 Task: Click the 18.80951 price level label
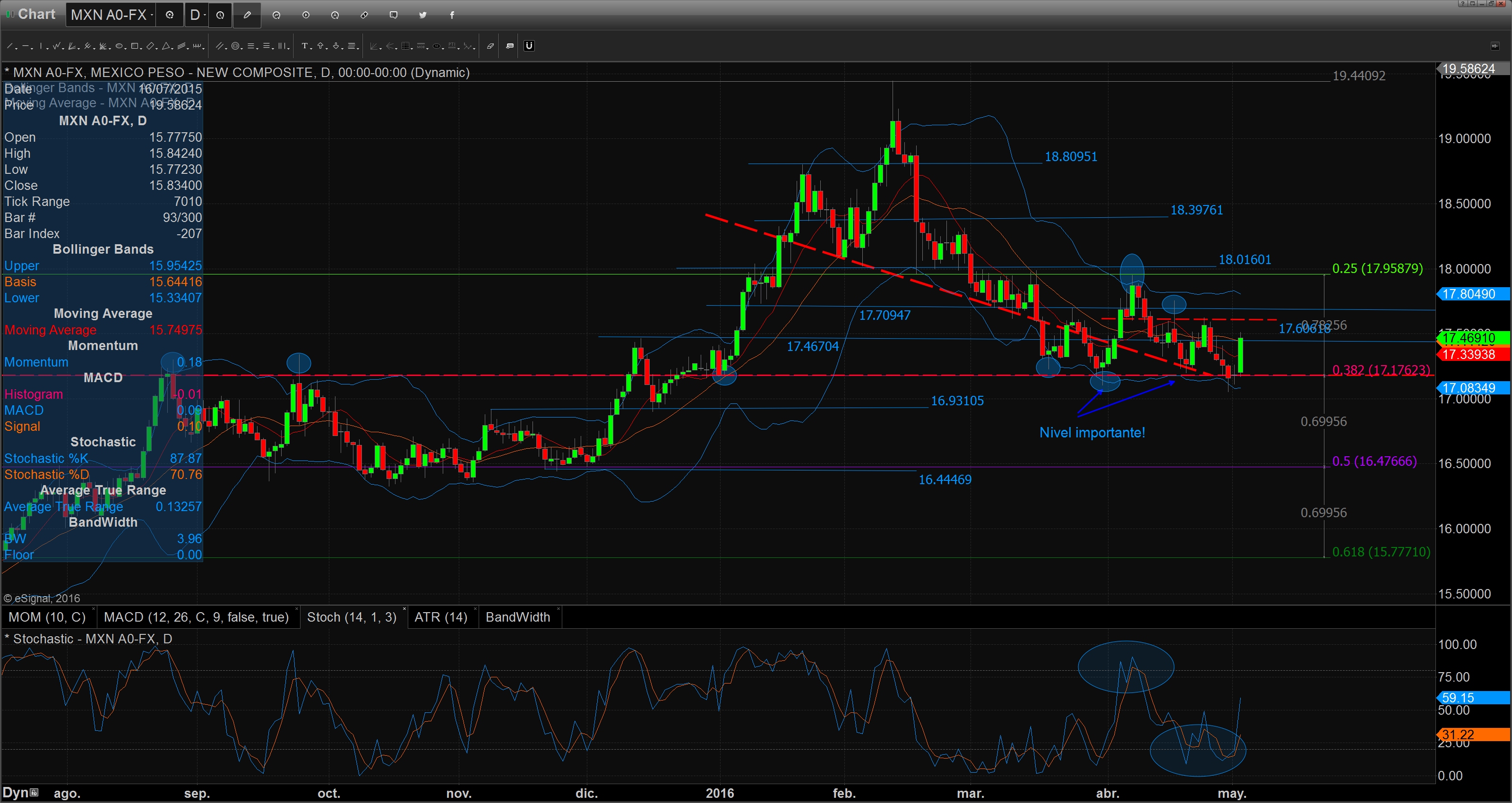click(1071, 157)
